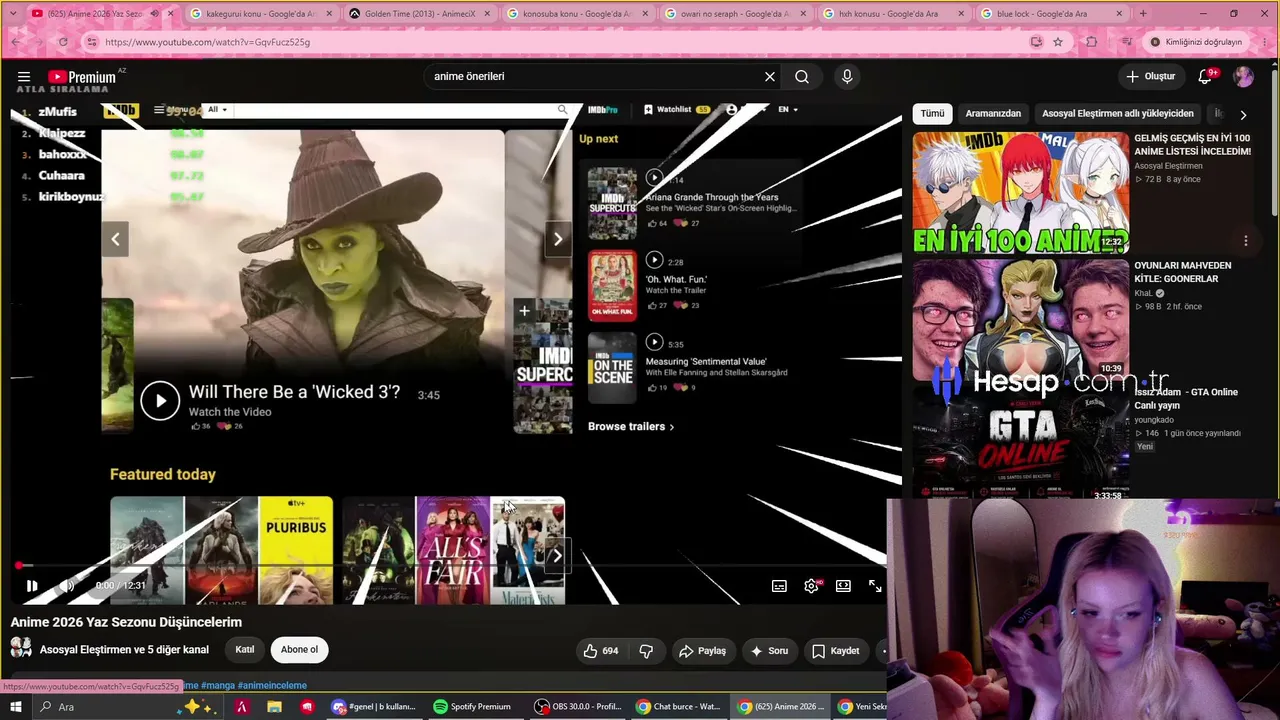This screenshot has height=720, width=1280.
Task: Open EN İYİ 100 ANİME video thumbnail
Action: pyautogui.click(x=1020, y=193)
